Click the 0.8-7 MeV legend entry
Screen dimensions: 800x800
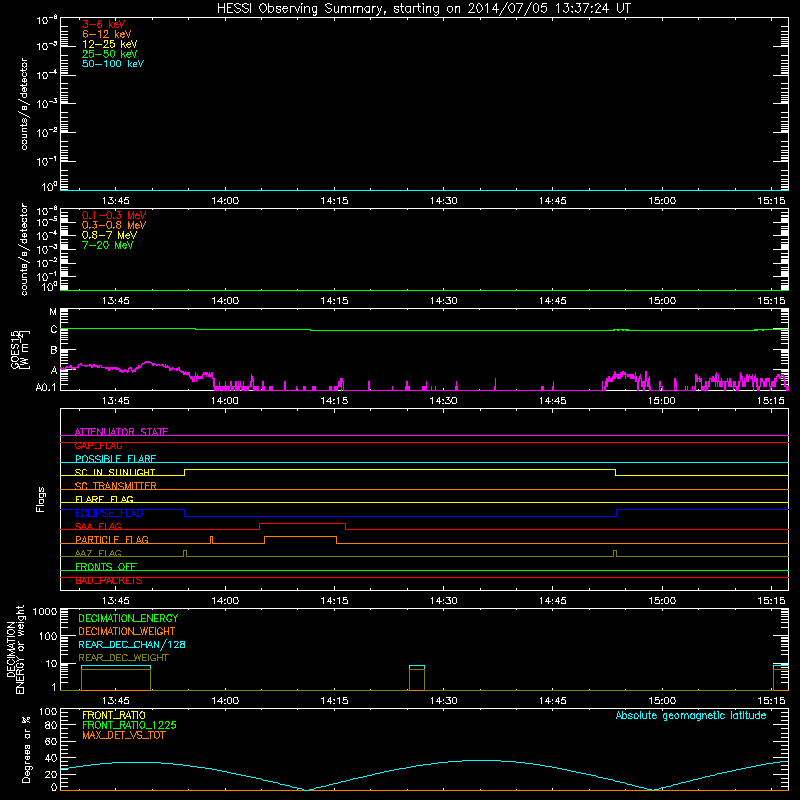[x=109, y=235]
